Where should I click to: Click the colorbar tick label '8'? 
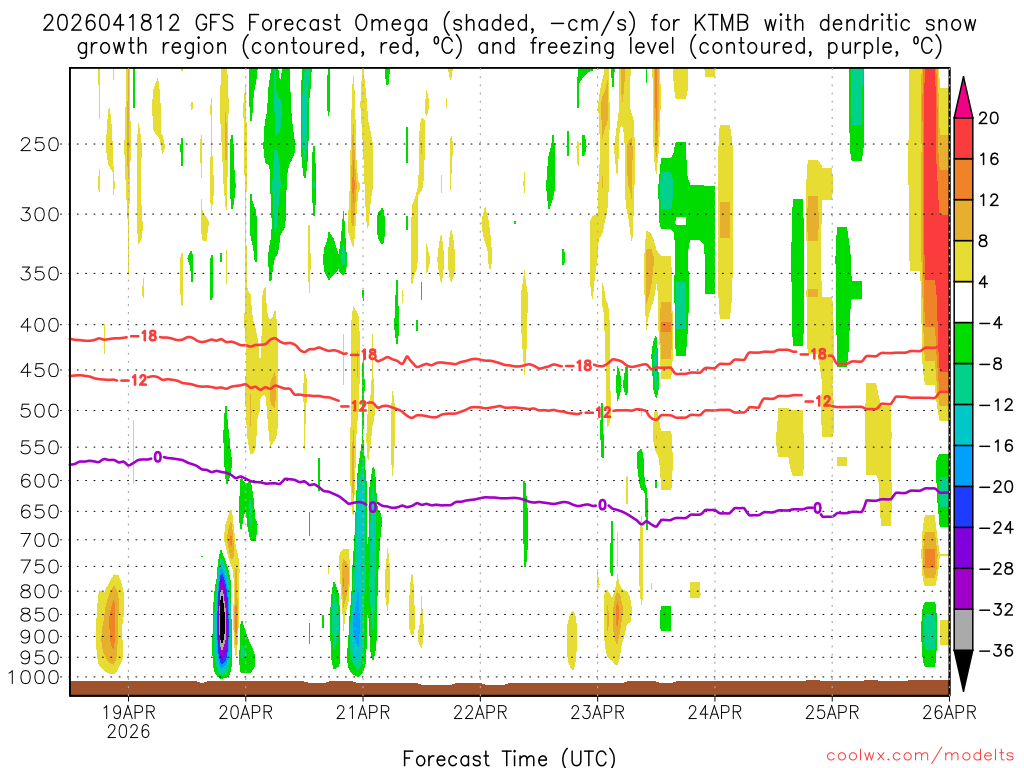click(983, 242)
